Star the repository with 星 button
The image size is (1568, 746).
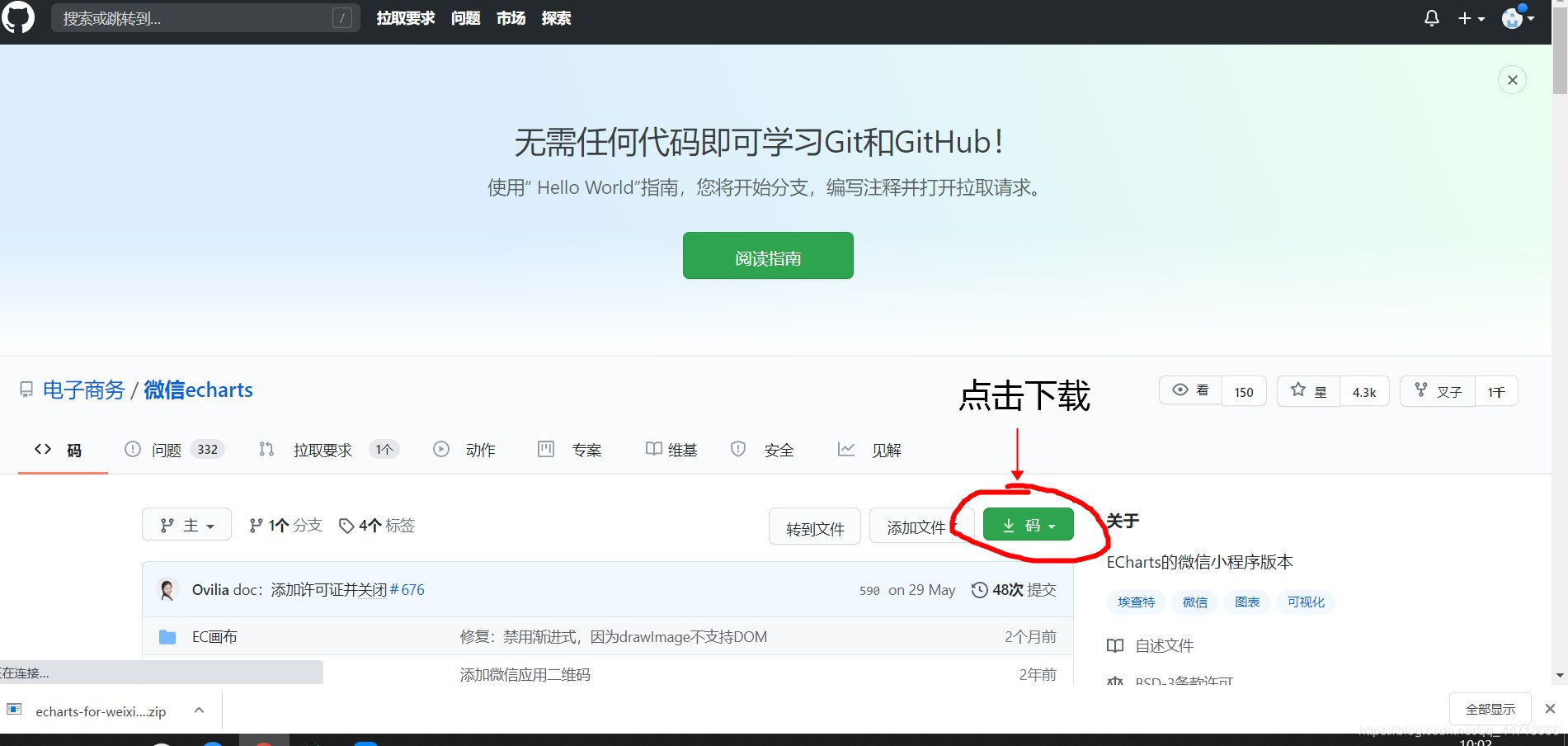click(1308, 391)
